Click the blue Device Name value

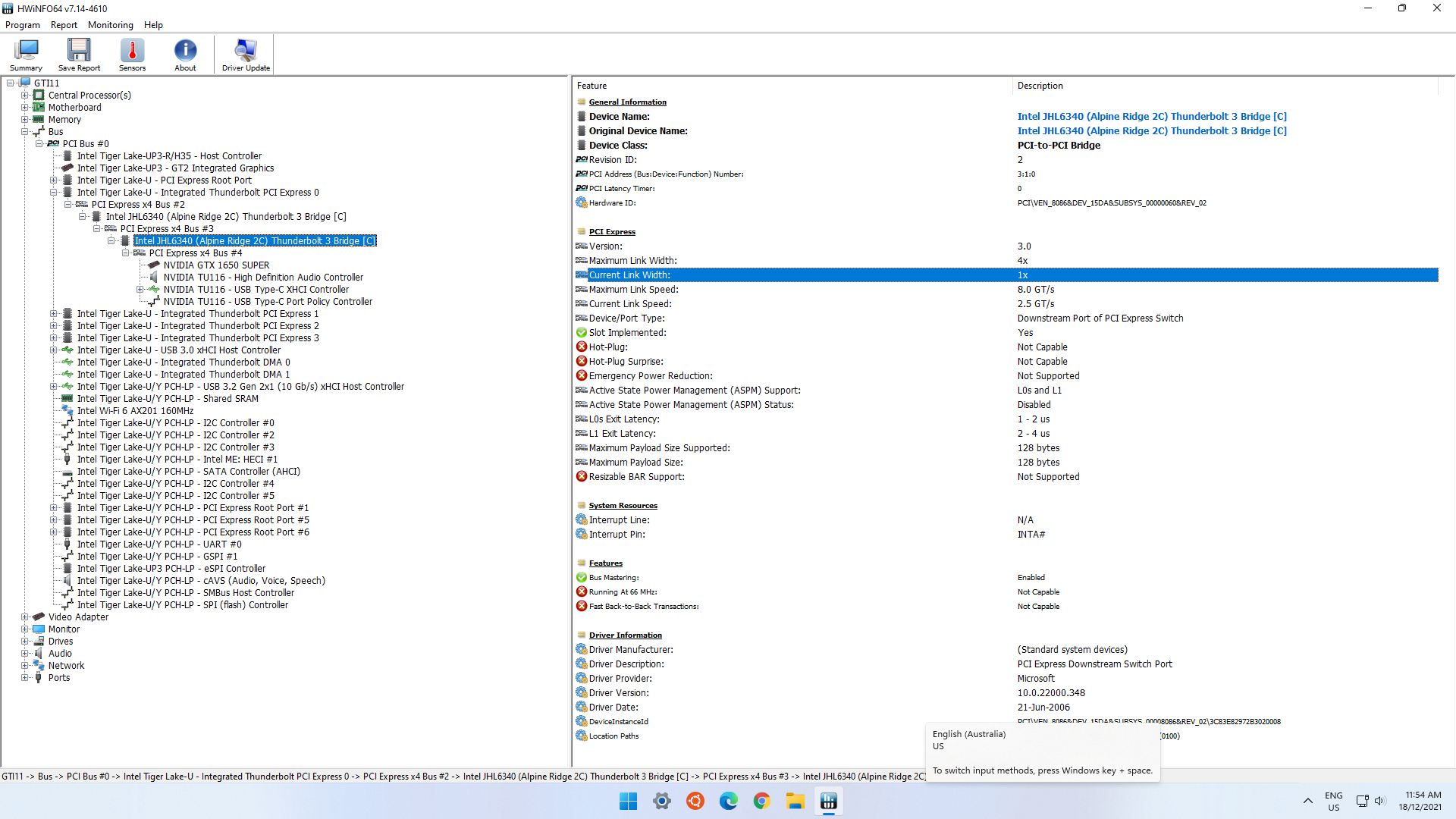(x=1152, y=117)
